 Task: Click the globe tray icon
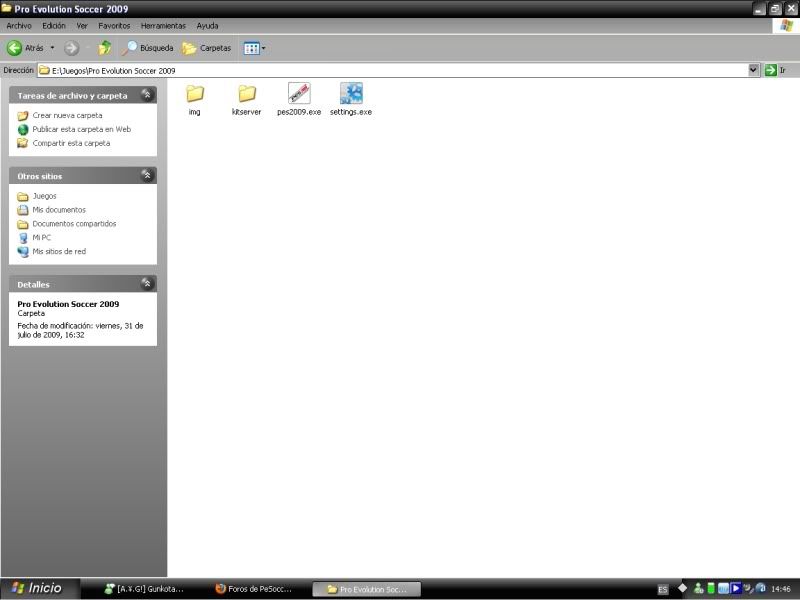(760, 589)
